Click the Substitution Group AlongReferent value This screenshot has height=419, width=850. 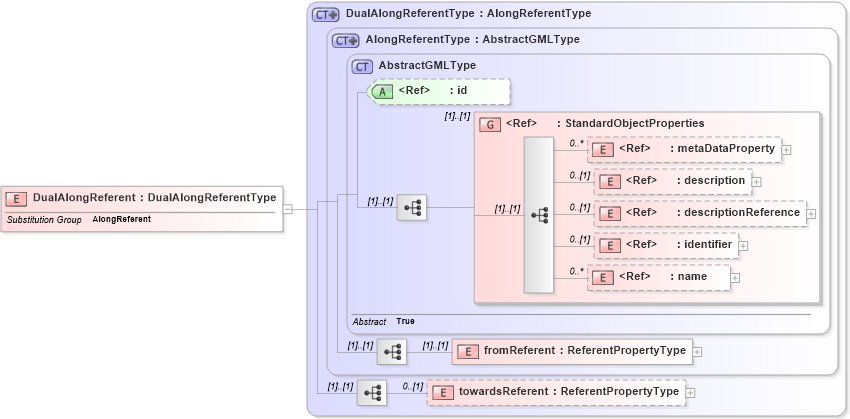coord(121,220)
